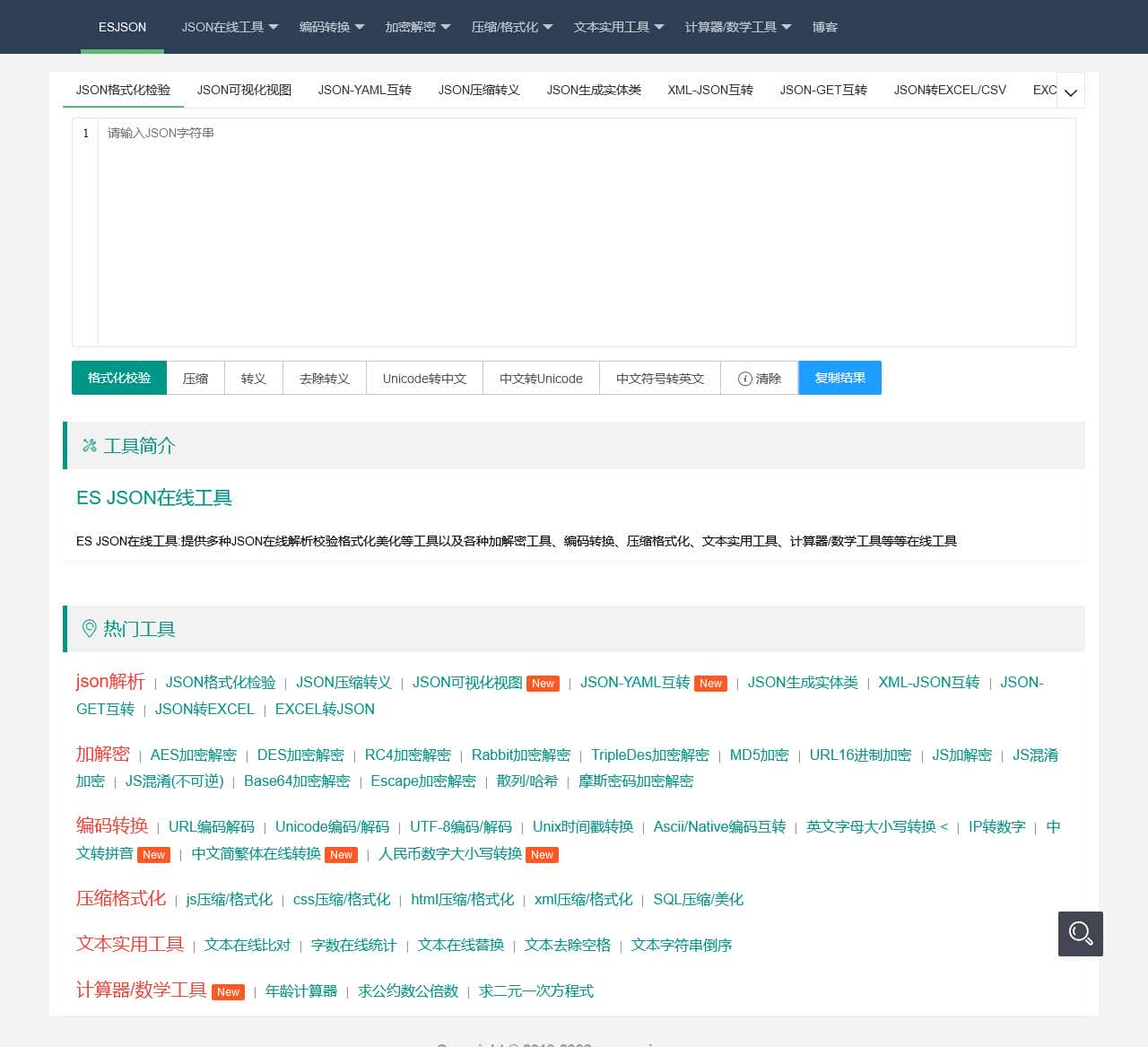Switch to the XML-JSON互转 tab

pos(709,90)
